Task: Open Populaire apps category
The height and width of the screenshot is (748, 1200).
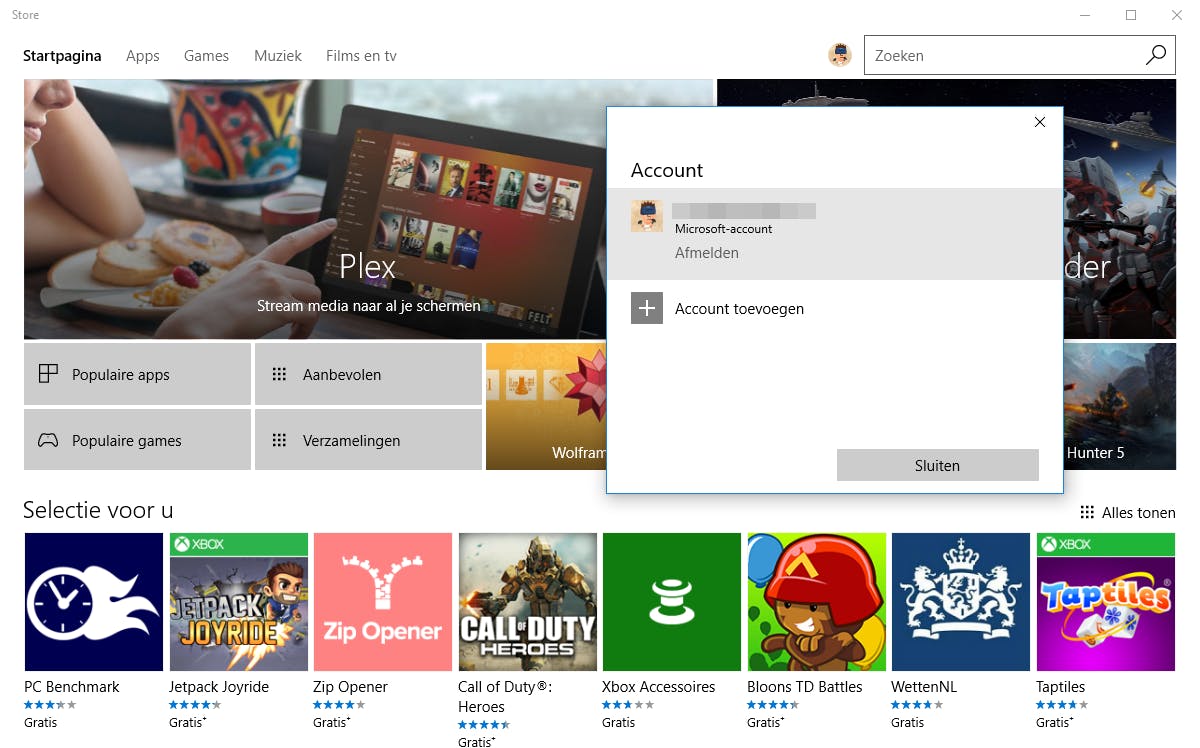Action: pos(137,374)
